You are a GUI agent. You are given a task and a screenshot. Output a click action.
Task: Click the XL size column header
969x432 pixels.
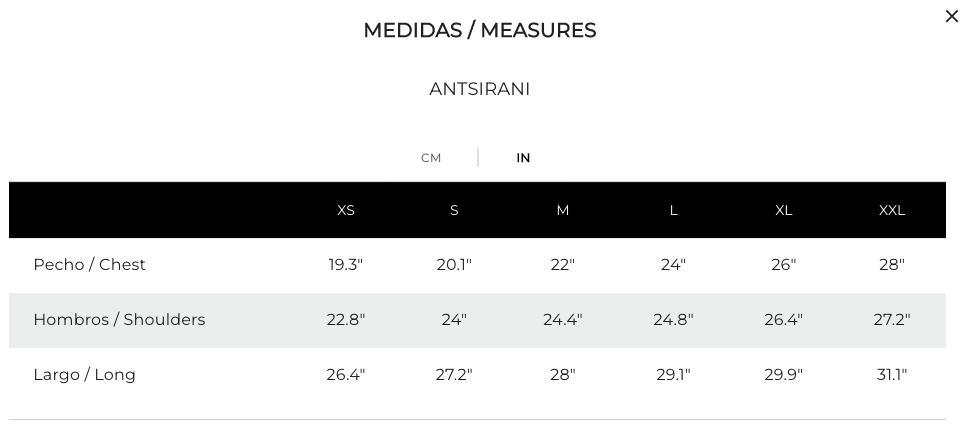784,211
